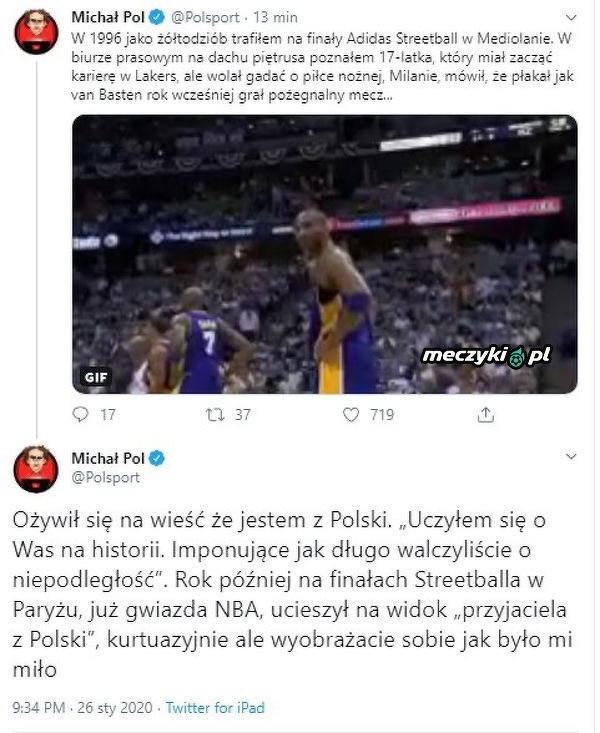Click verified badge beside top Michał Pol name
Viewport: 600px width, 733px height.
pyautogui.click(x=159, y=17)
